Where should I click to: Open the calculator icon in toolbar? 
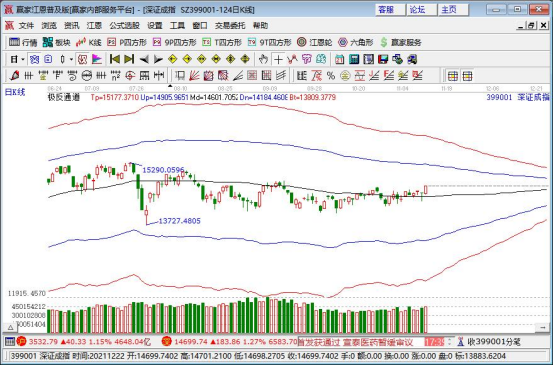tap(354, 59)
